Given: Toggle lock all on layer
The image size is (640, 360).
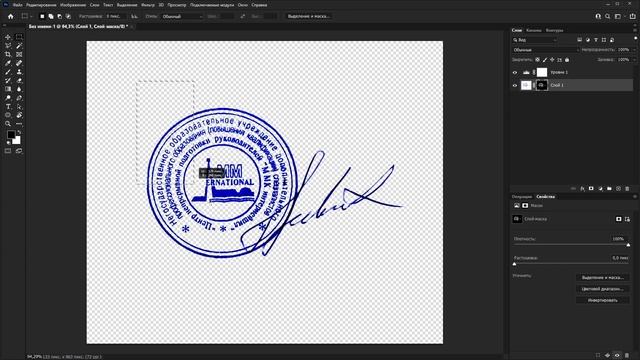Looking at the screenshot, I should 567,60.
